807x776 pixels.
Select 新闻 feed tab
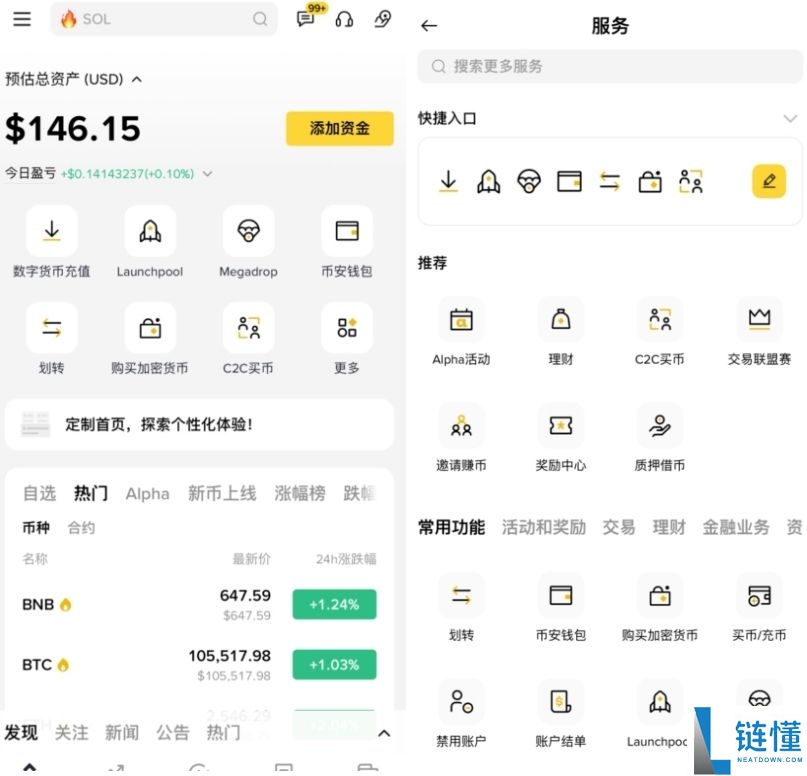tap(122, 732)
